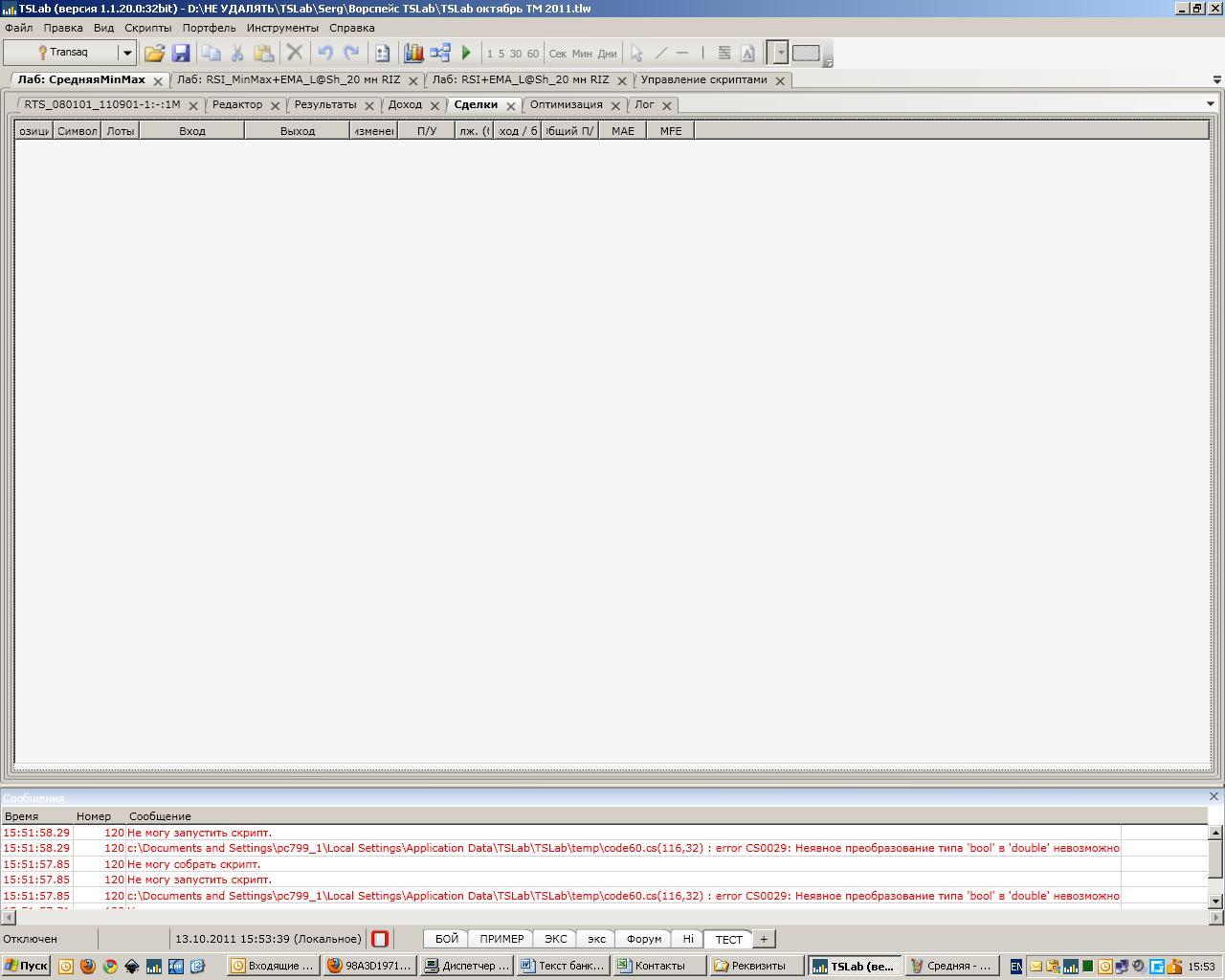Viewport: 1225px width, 980px height.
Task: Close the Лог tab
Action: [667, 105]
